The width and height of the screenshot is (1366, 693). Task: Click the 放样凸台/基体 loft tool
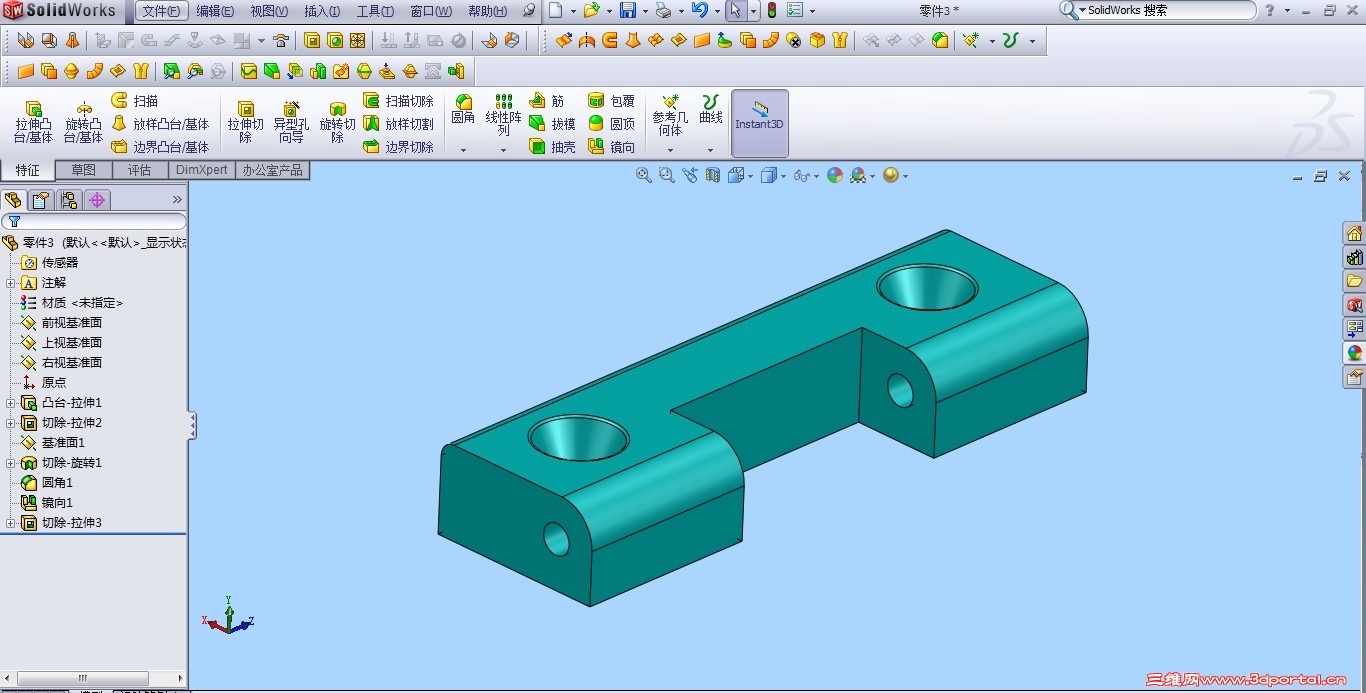[x=160, y=124]
